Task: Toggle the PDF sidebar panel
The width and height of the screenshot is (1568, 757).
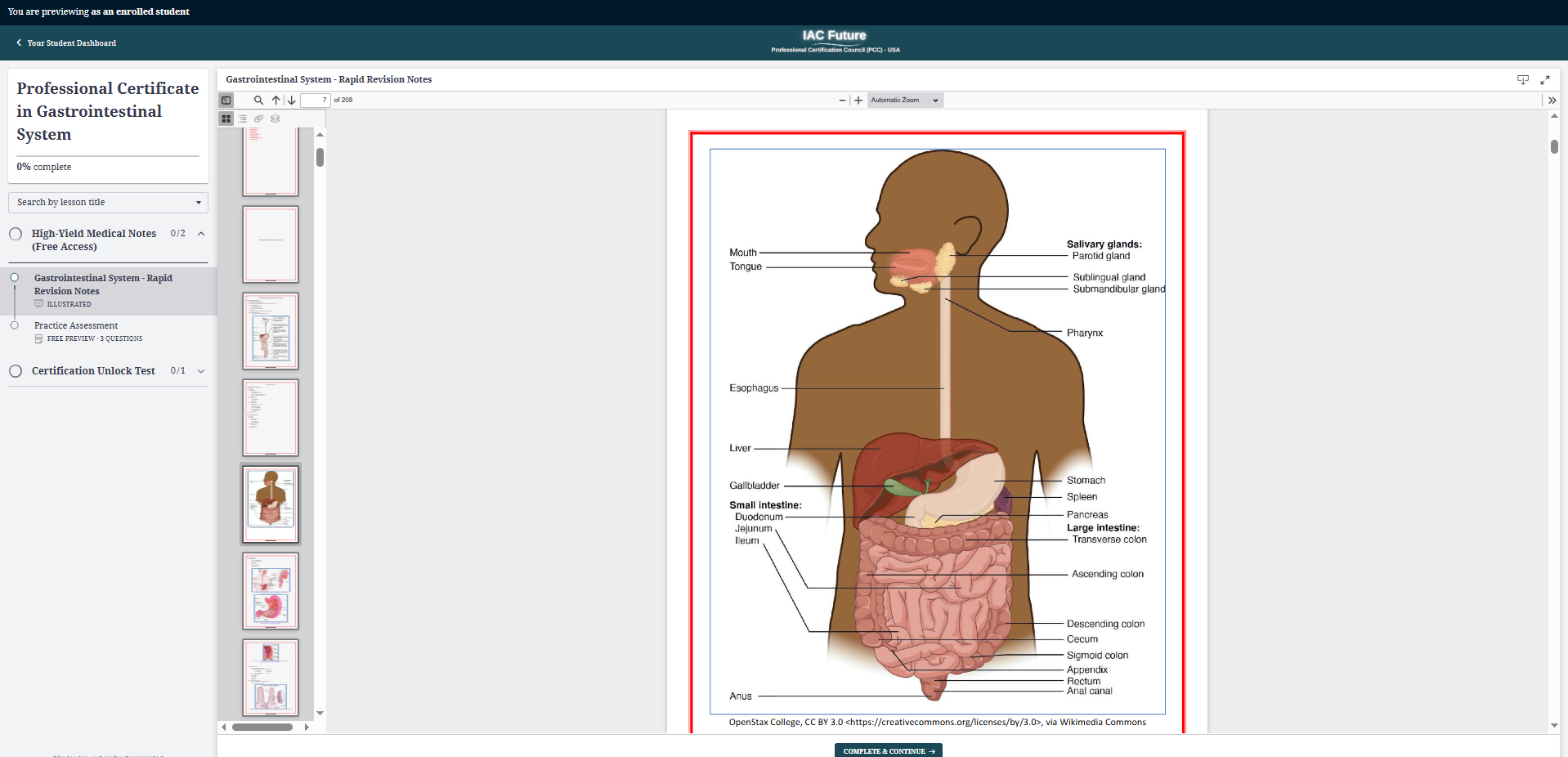Action: [226, 101]
